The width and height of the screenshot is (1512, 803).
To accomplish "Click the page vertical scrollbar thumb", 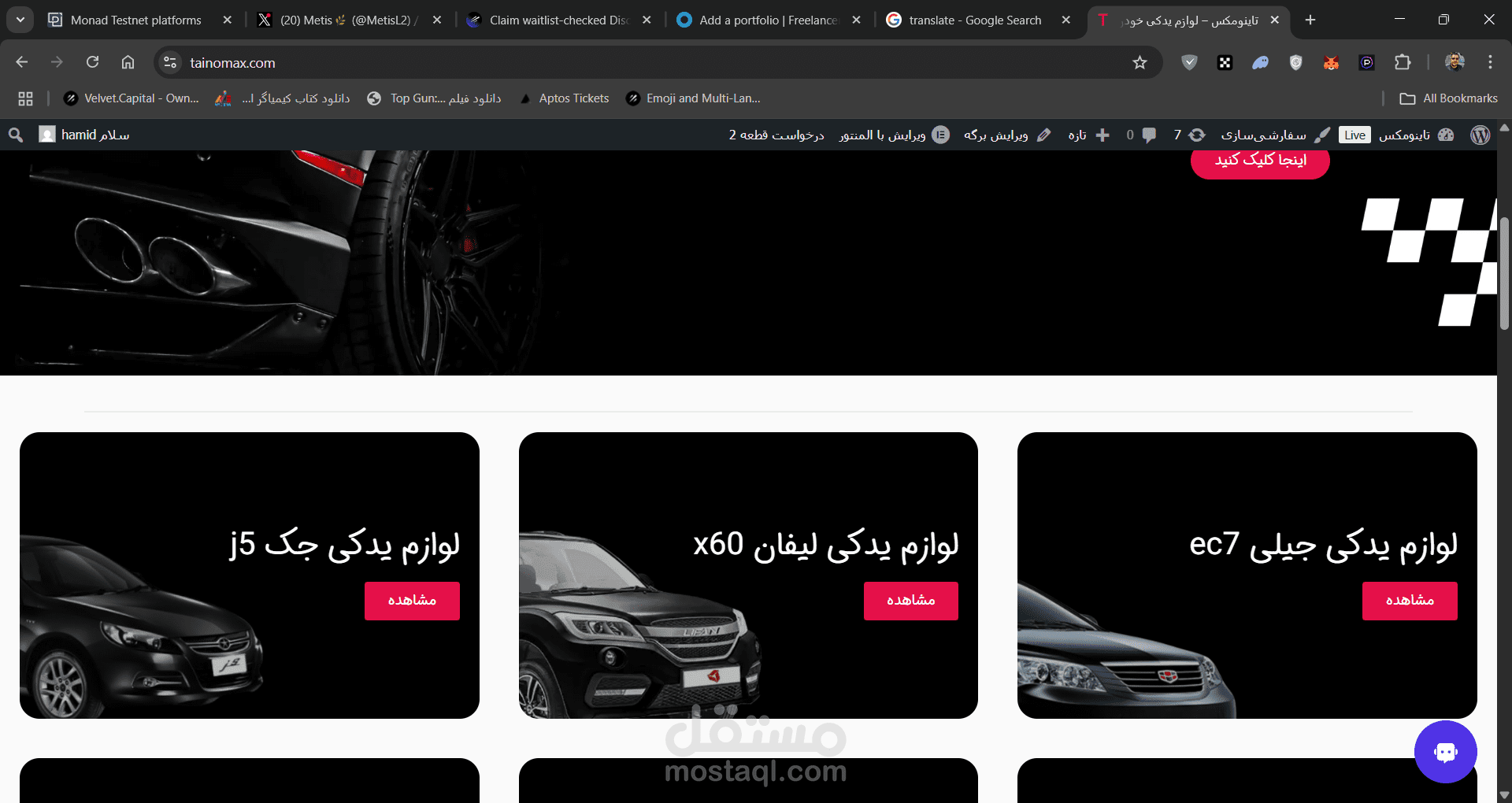I will [x=1504, y=273].
